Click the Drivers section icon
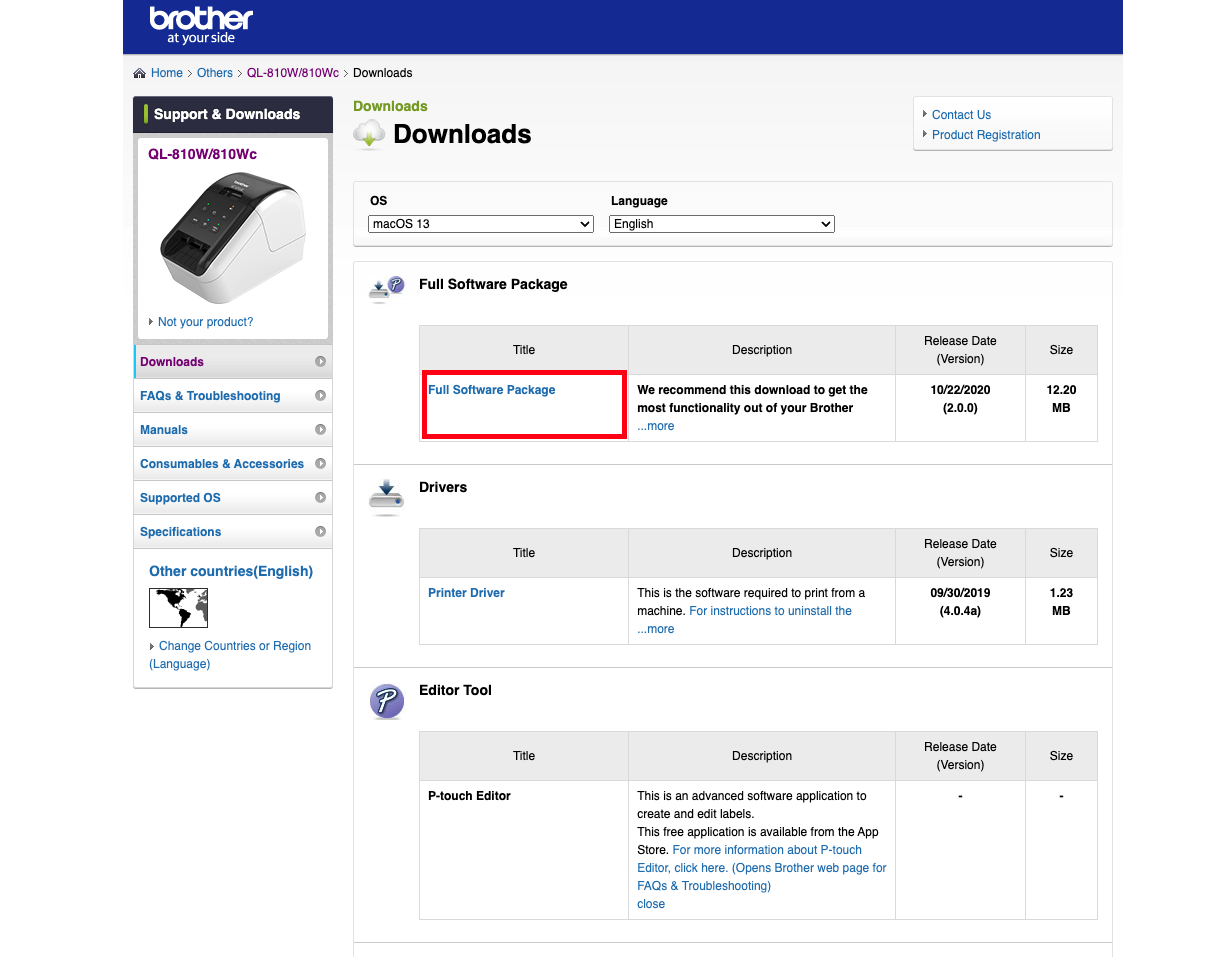This screenshot has width=1218, height=957. [x=386, y=495]
